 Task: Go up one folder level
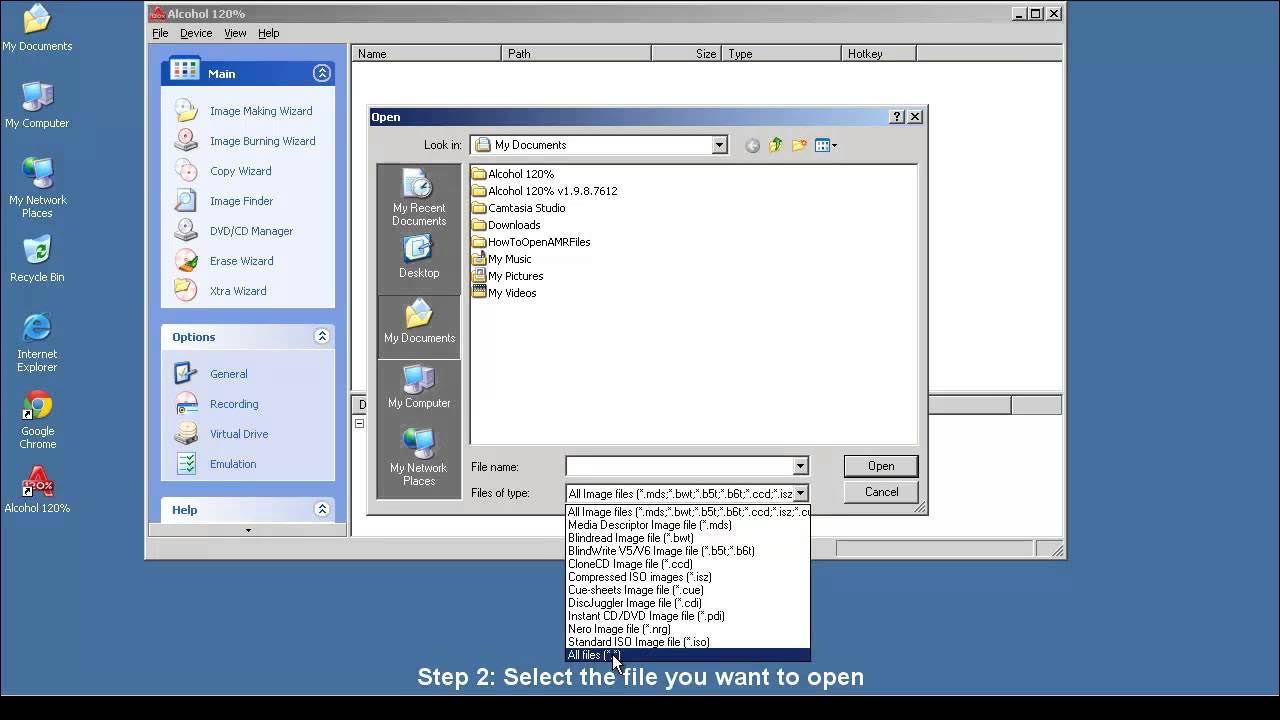coord(776,146)
